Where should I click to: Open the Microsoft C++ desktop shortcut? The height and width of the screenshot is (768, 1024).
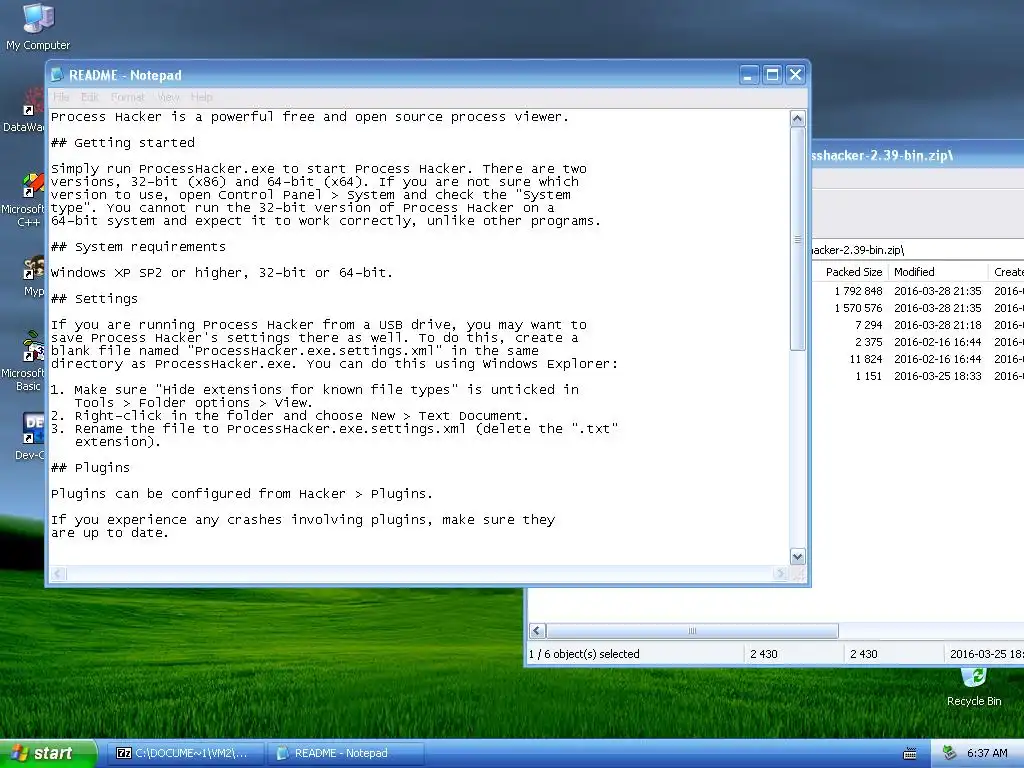tap(26, 200)
